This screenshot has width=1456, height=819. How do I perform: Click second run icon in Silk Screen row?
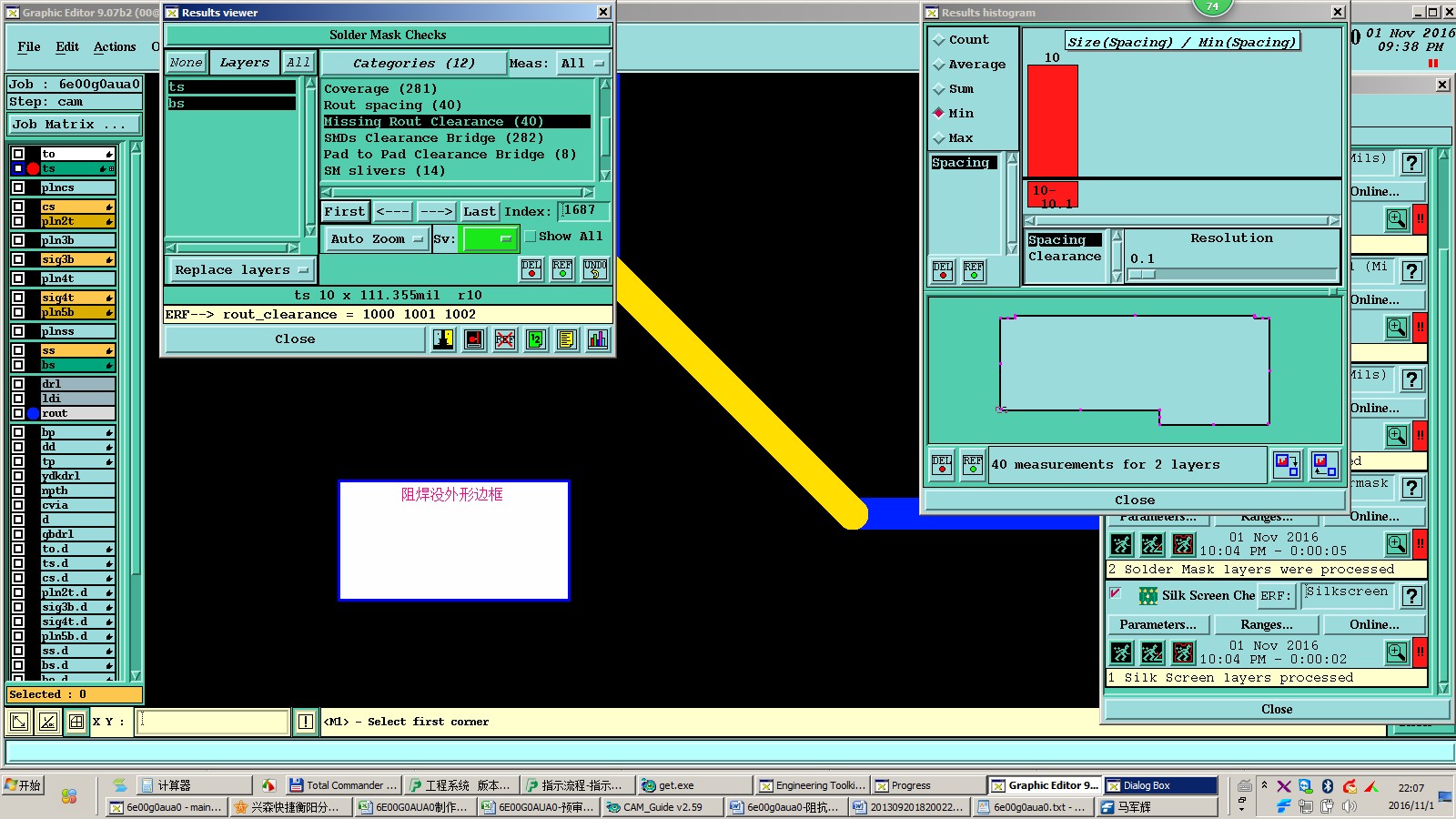pyautogui.click(x=1152, y=652)
